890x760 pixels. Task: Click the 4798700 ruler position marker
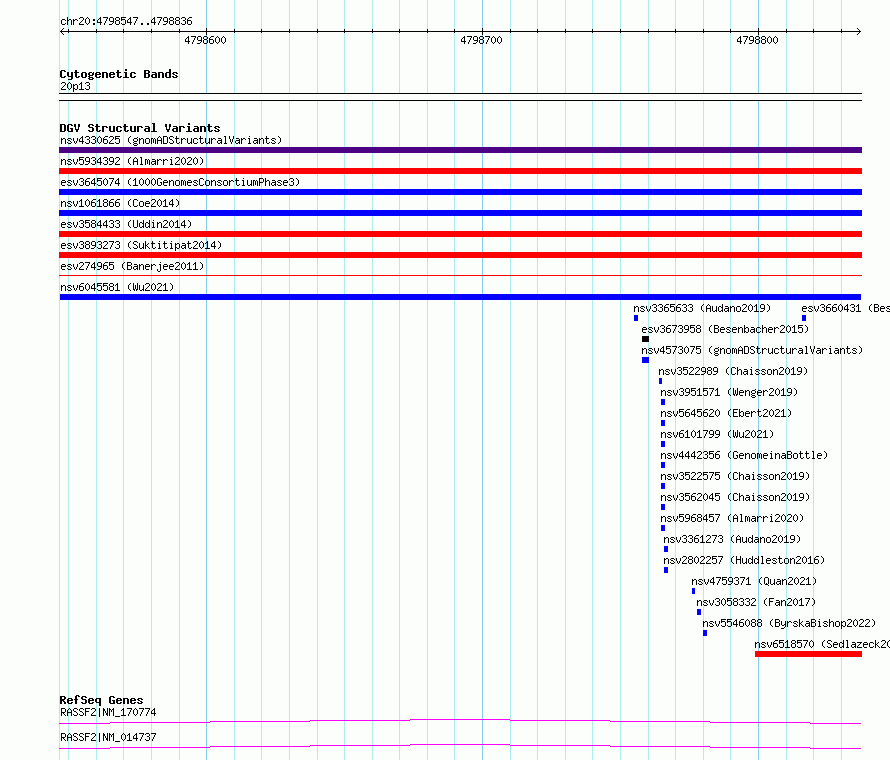(x=481, y=40)
